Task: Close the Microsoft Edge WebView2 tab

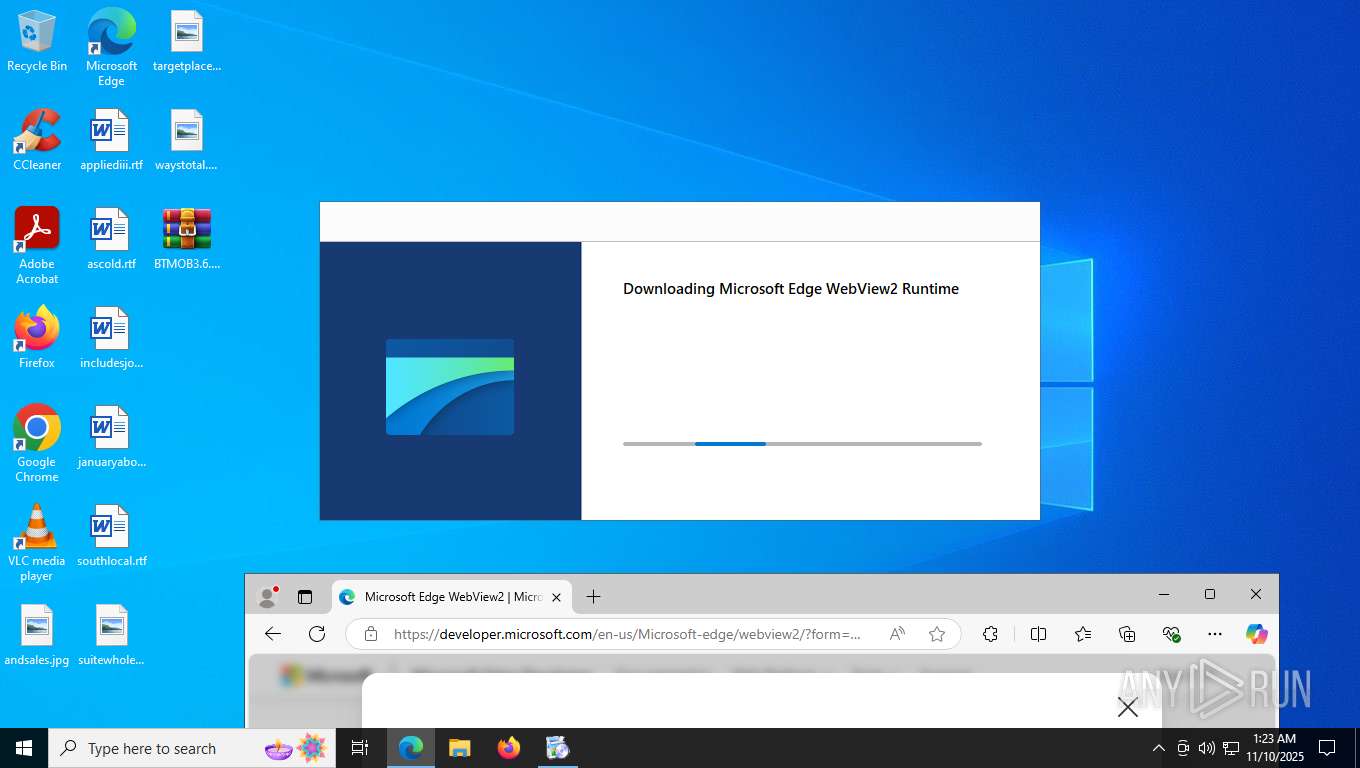Action: click(x=557, y=597)
